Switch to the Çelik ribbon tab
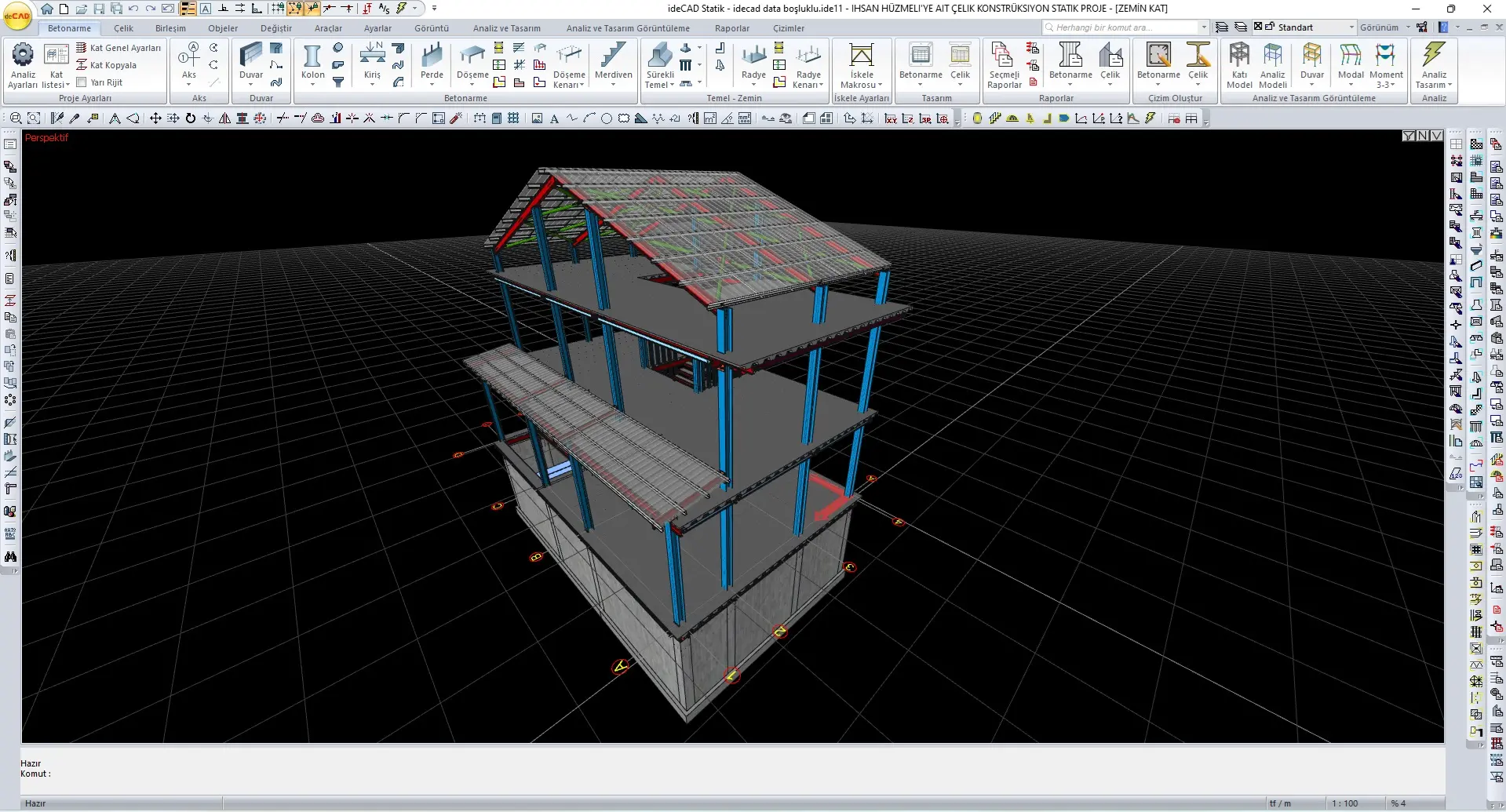 pyautogui.click(x=123, y=28)
